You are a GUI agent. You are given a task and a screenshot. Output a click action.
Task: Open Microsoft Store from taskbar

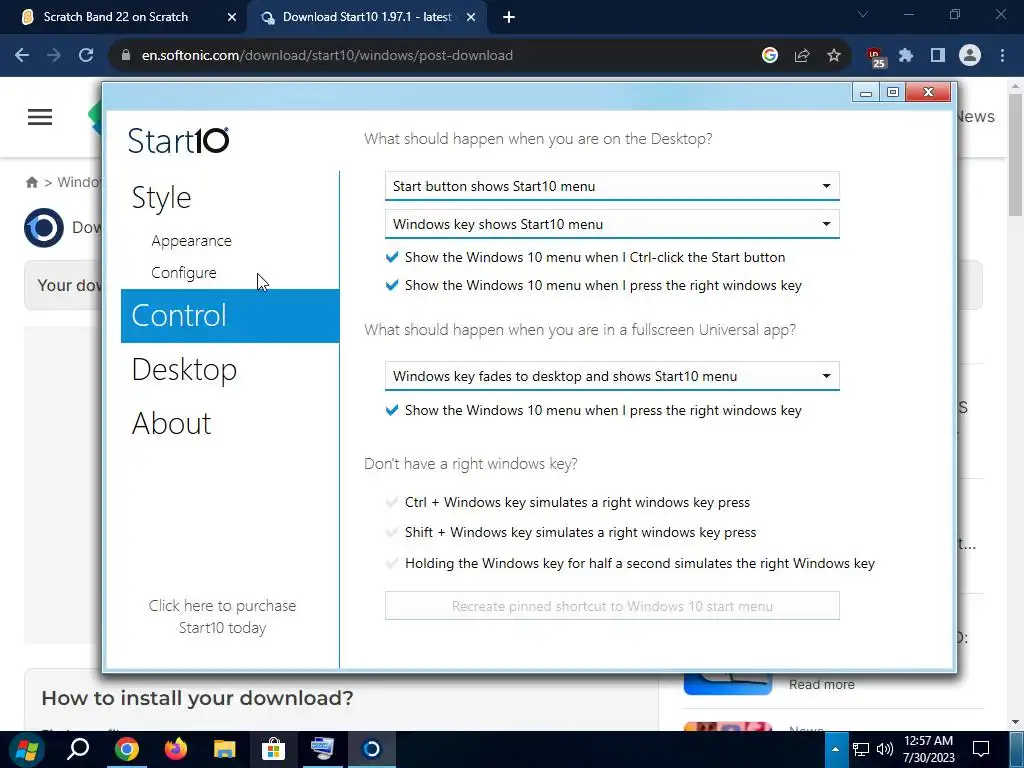coord(273,749)
